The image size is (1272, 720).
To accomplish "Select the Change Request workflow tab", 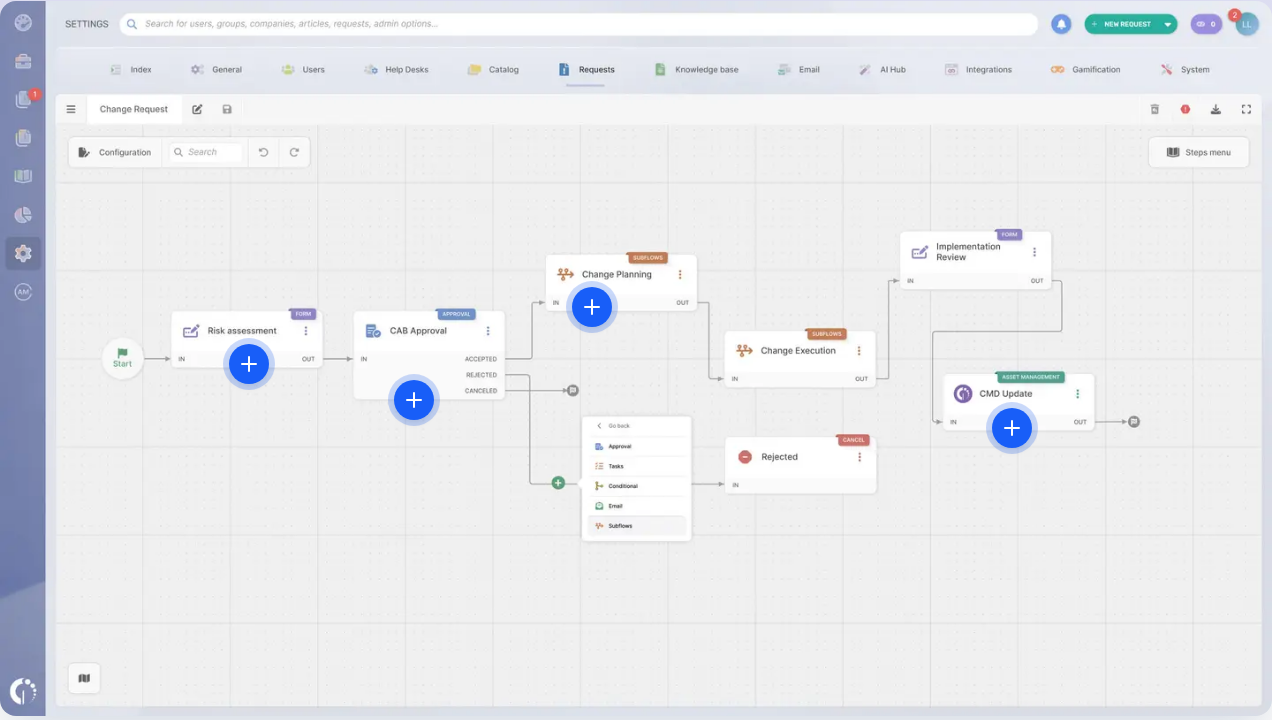I will (x=134, y=109).
